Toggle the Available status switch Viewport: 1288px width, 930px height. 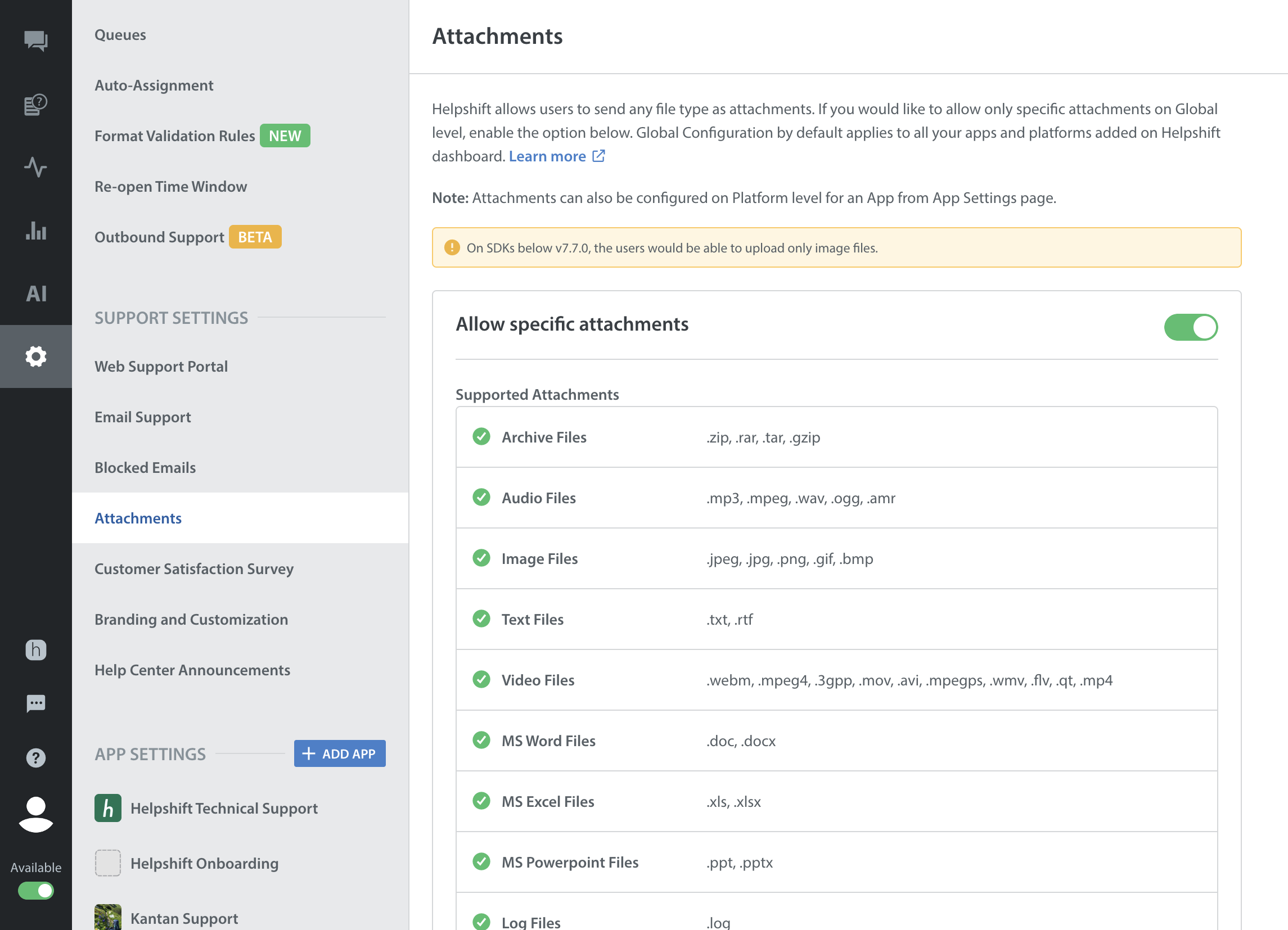pos(36,890)
